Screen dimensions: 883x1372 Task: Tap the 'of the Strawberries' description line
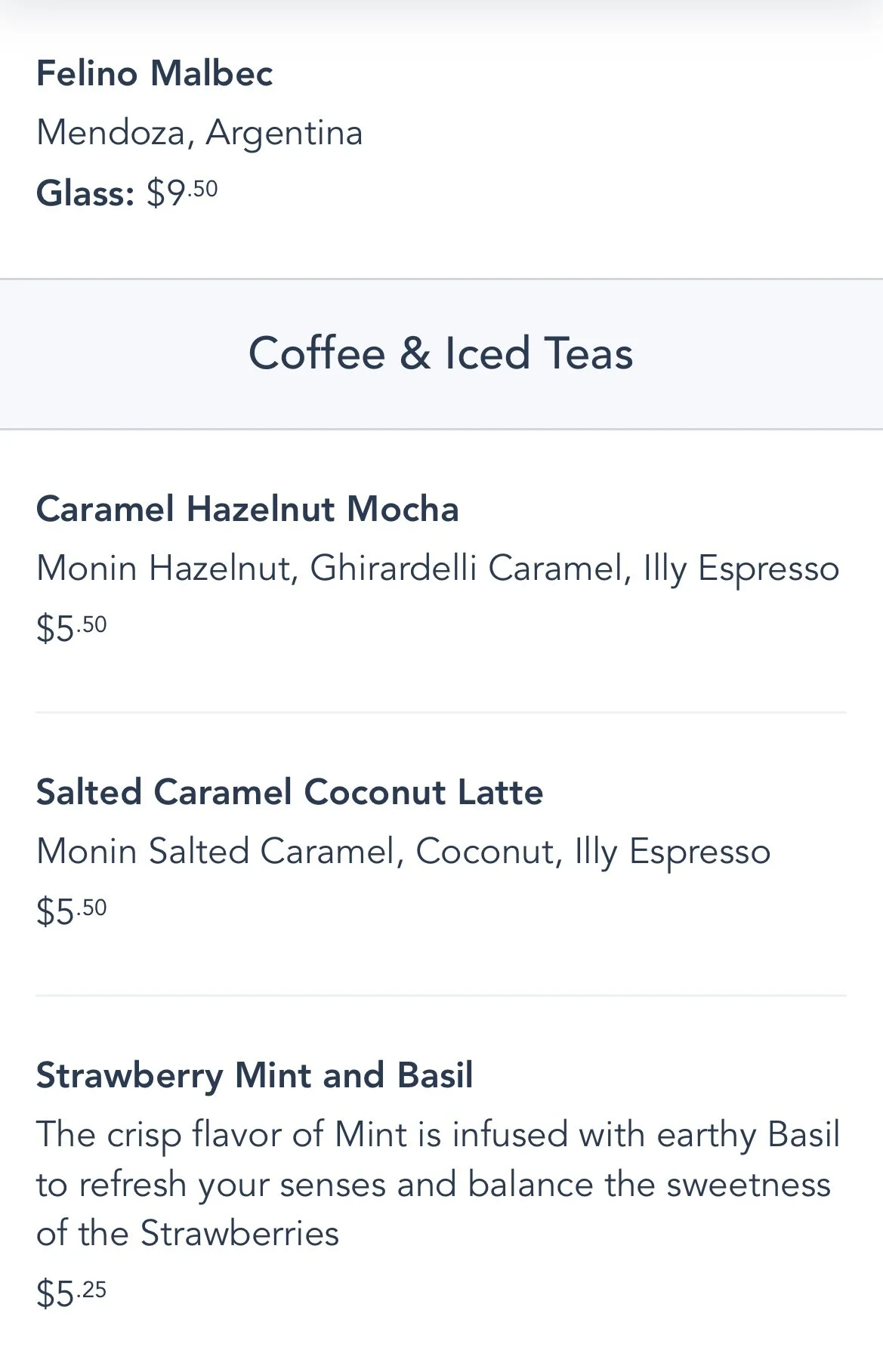point(187,1234)
